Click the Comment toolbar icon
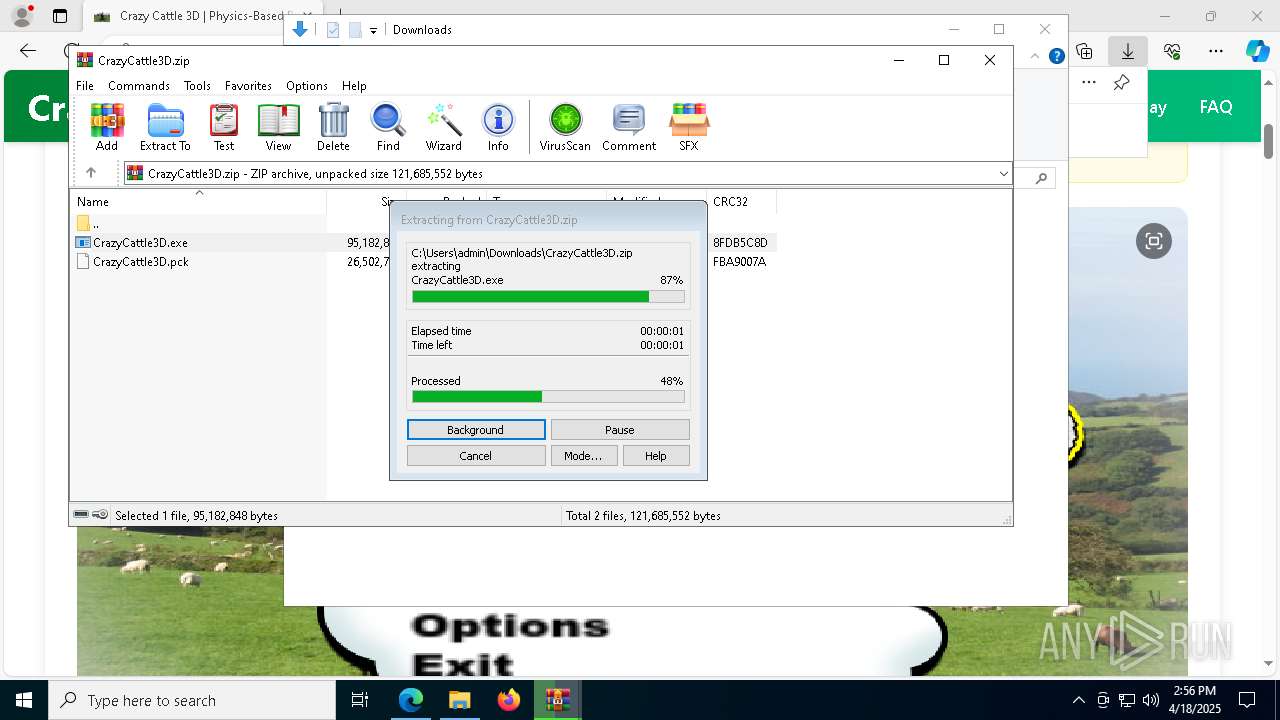Screen dimensions: 1280x720 click(629, 127)
